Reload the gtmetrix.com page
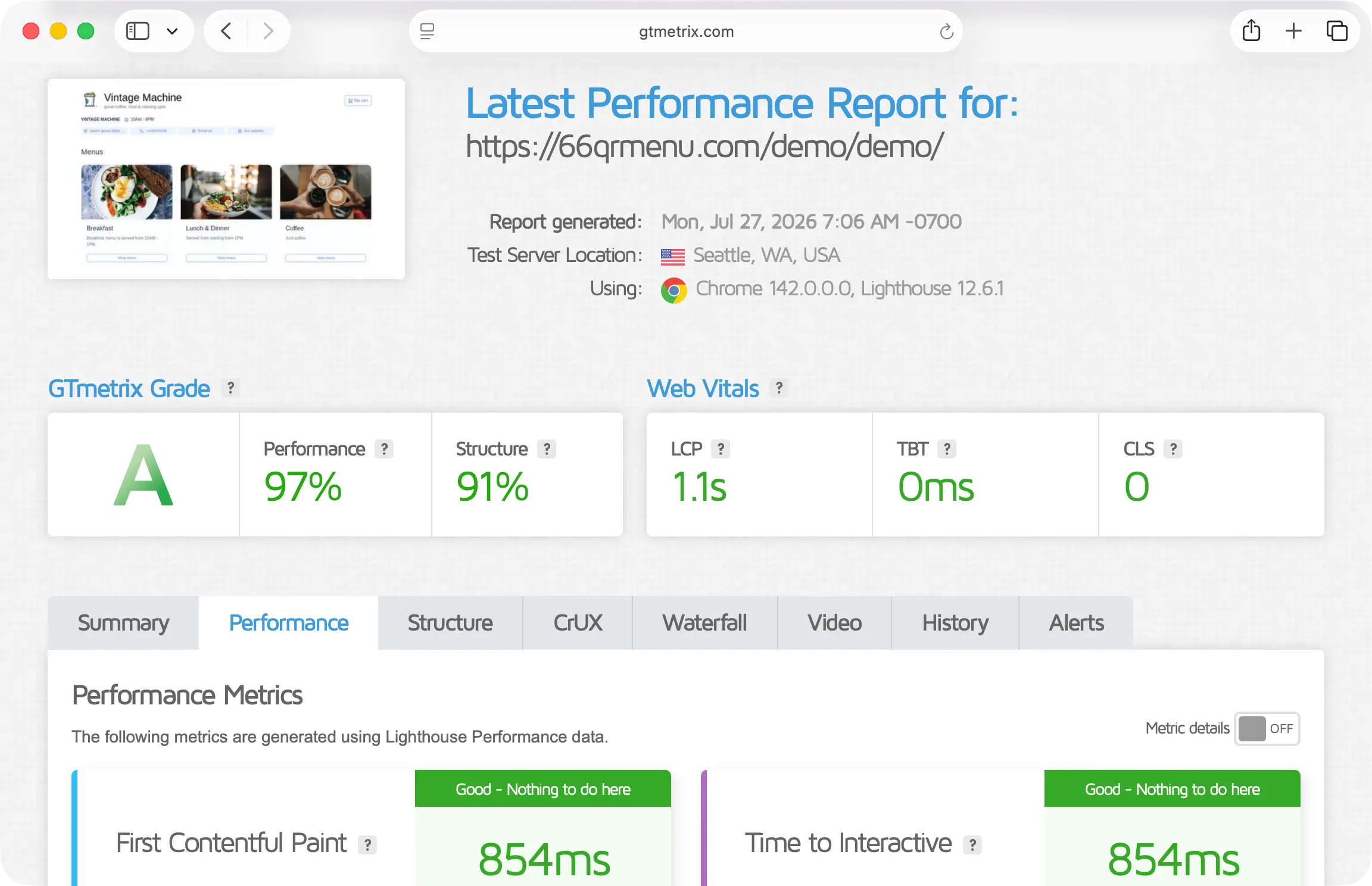 click(946, 31)
